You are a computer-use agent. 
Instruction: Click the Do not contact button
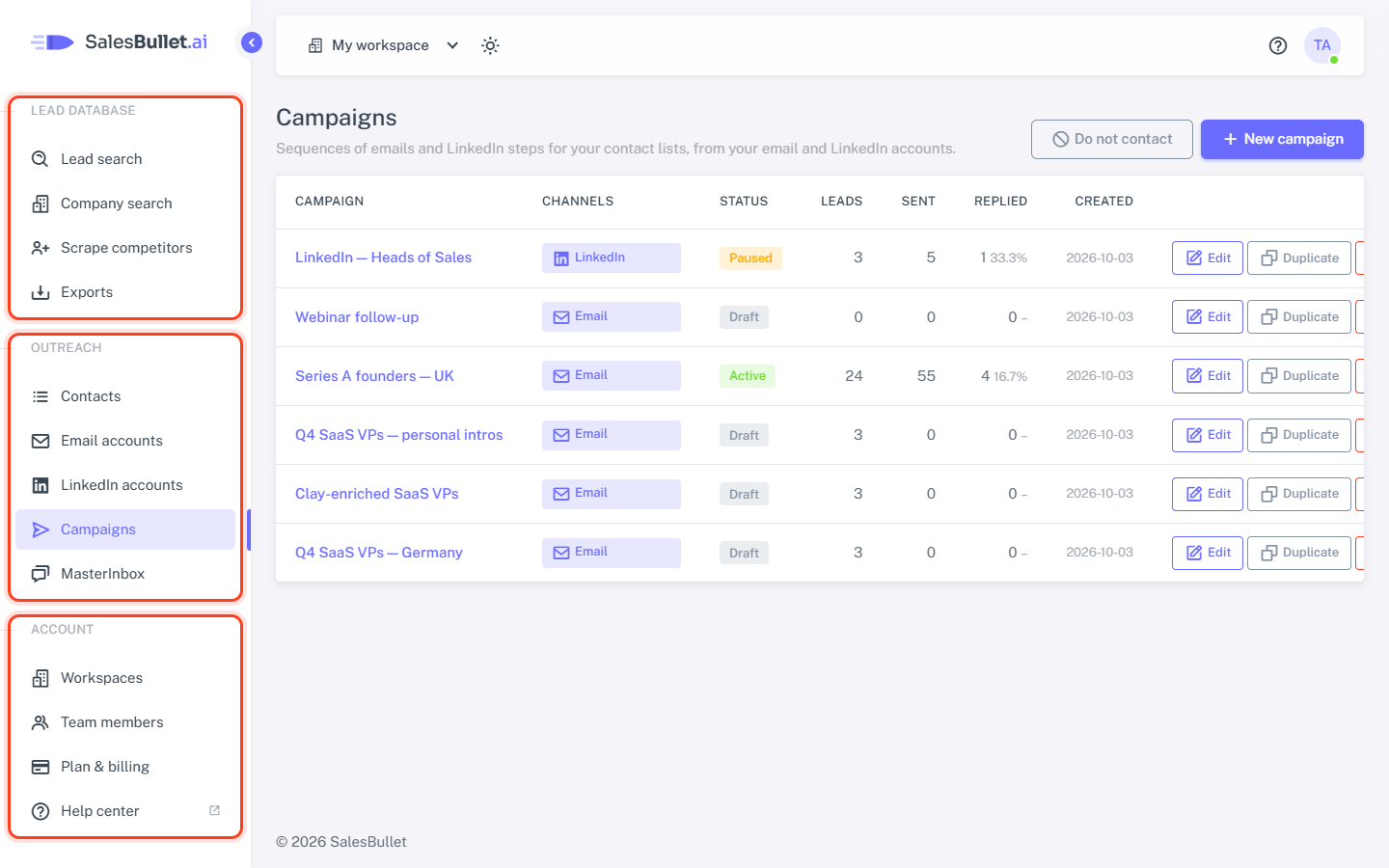pyautogui.click(x=1112, y=139)
